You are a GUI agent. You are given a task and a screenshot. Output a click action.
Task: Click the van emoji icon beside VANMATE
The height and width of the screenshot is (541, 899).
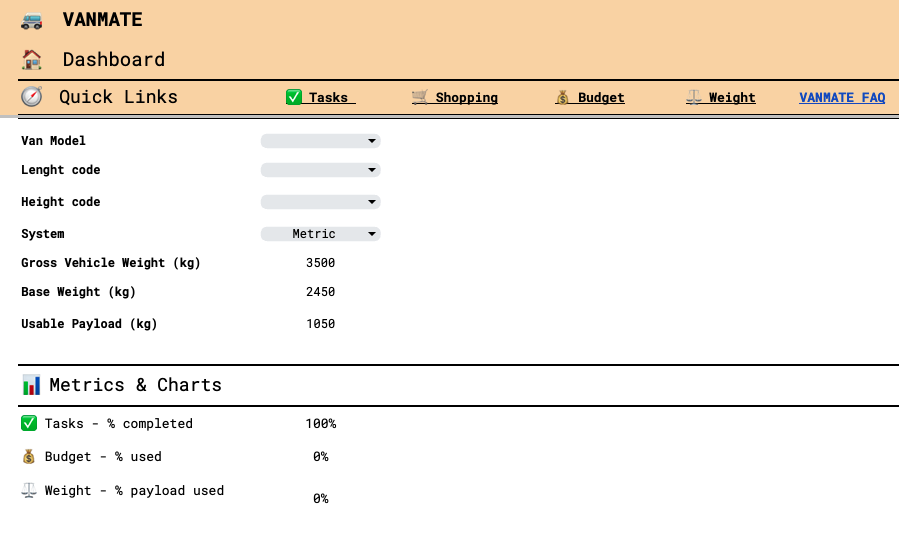coord(32,21)
